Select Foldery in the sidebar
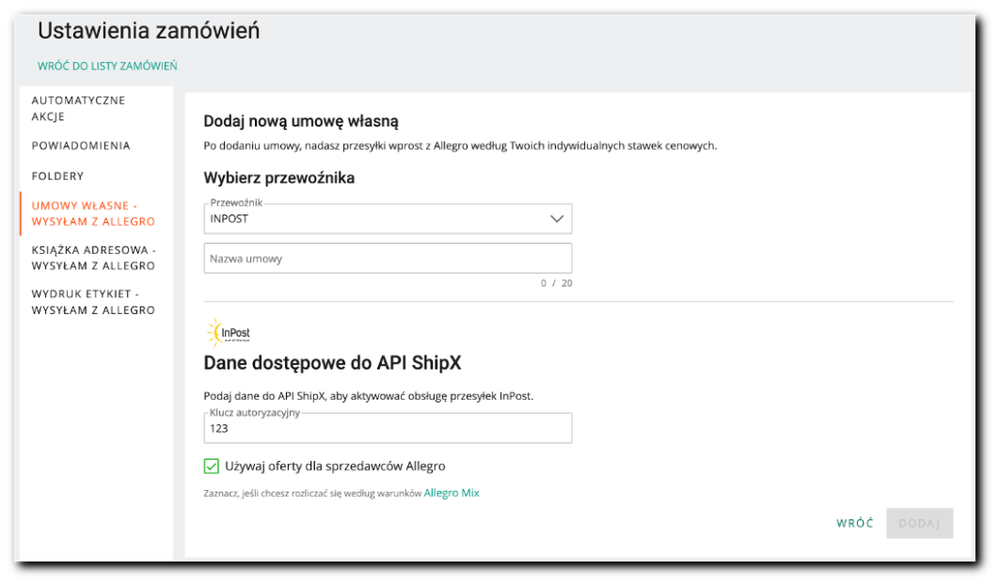The width and height of the screenshot is (999, 585). click(x=58, y=176)
